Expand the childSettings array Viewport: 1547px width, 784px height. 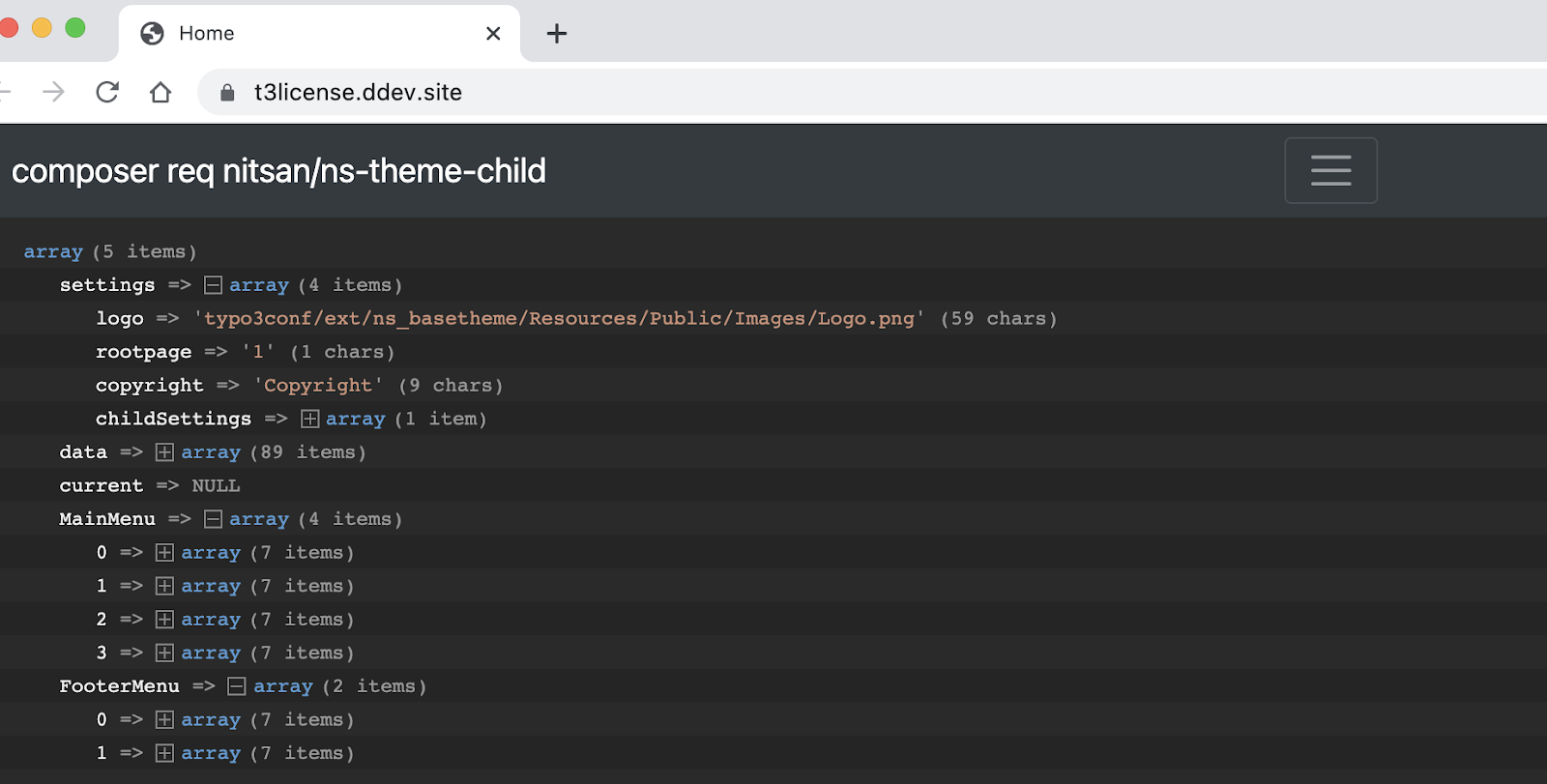pyautogui.click(x=310, y=419)
